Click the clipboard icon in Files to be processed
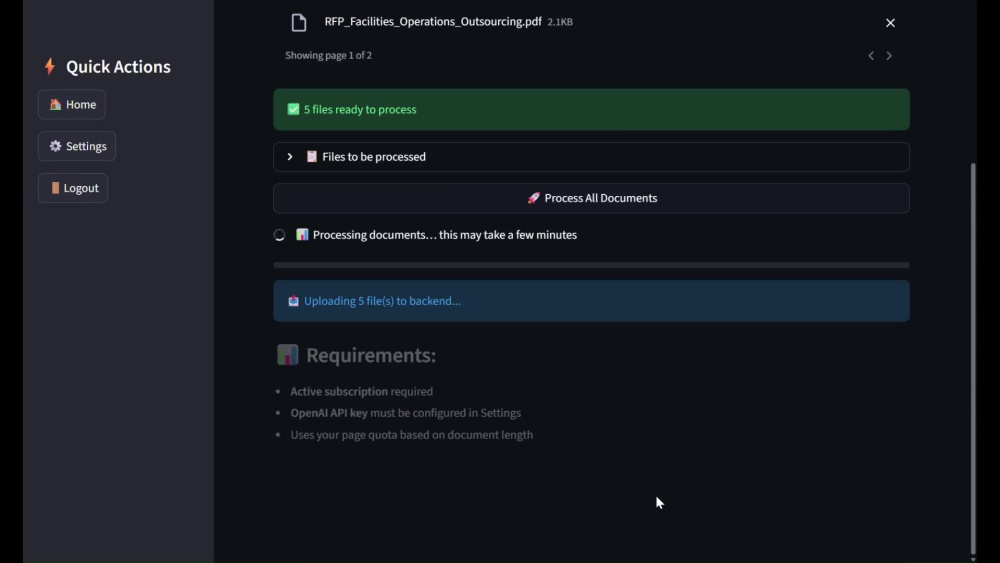Image resolution: width=1000 pixels, height=563 pixels. 311,156
